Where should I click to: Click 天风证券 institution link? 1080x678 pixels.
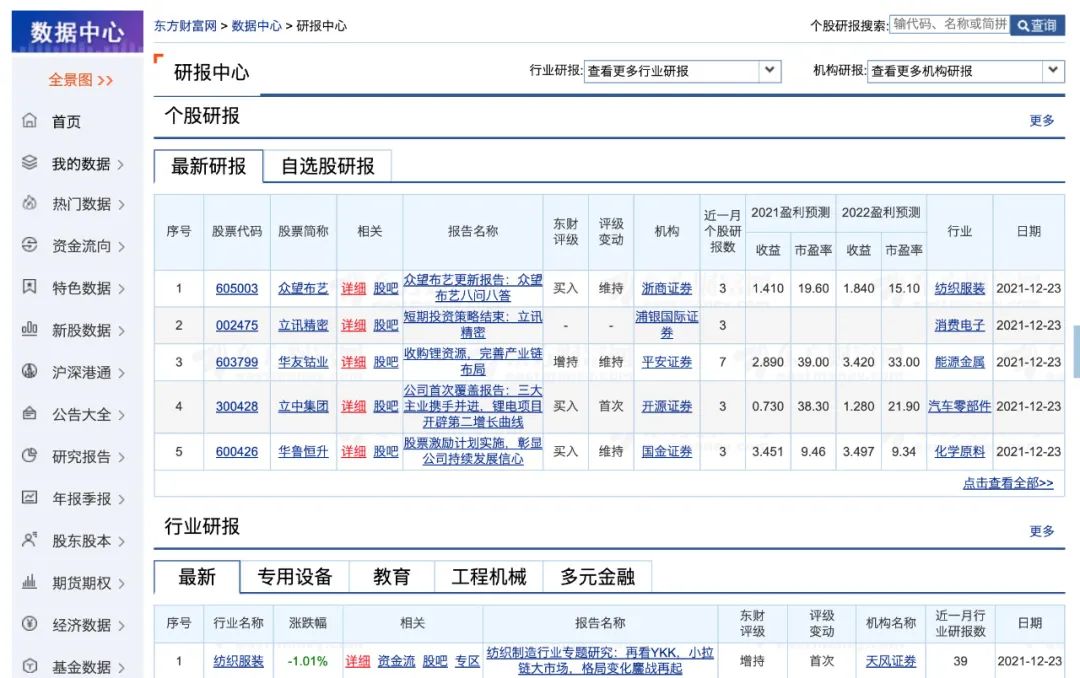891,661
